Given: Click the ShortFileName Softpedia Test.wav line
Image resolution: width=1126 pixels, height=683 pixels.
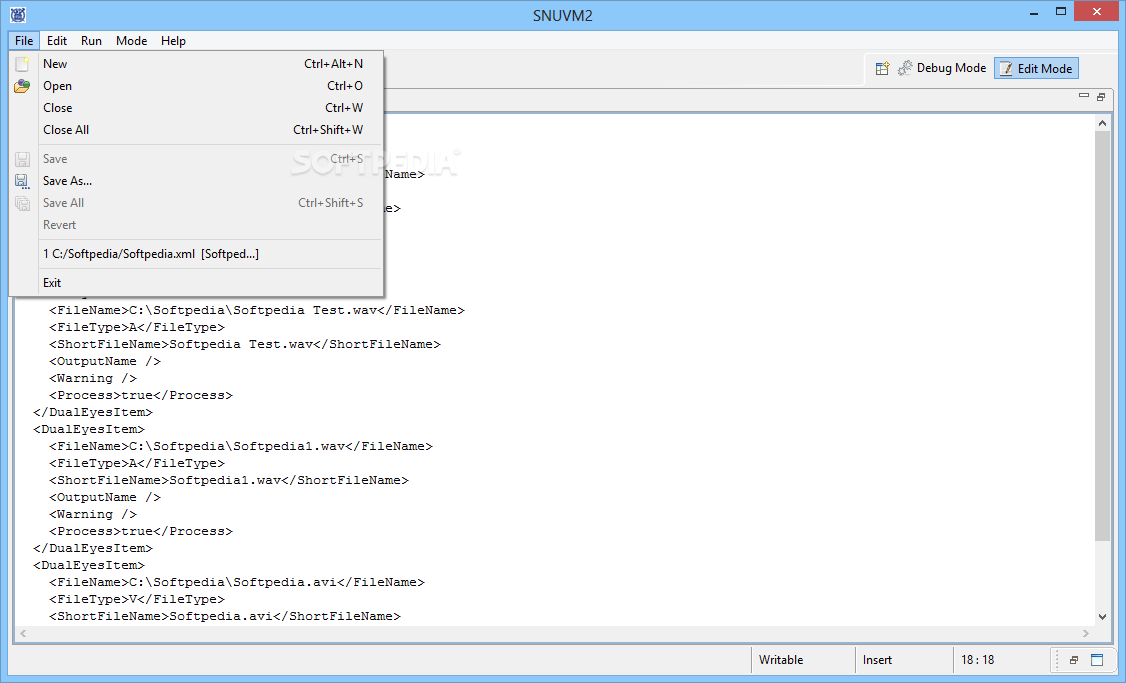Looking at the screenshot, I should [x=244, y=344].
